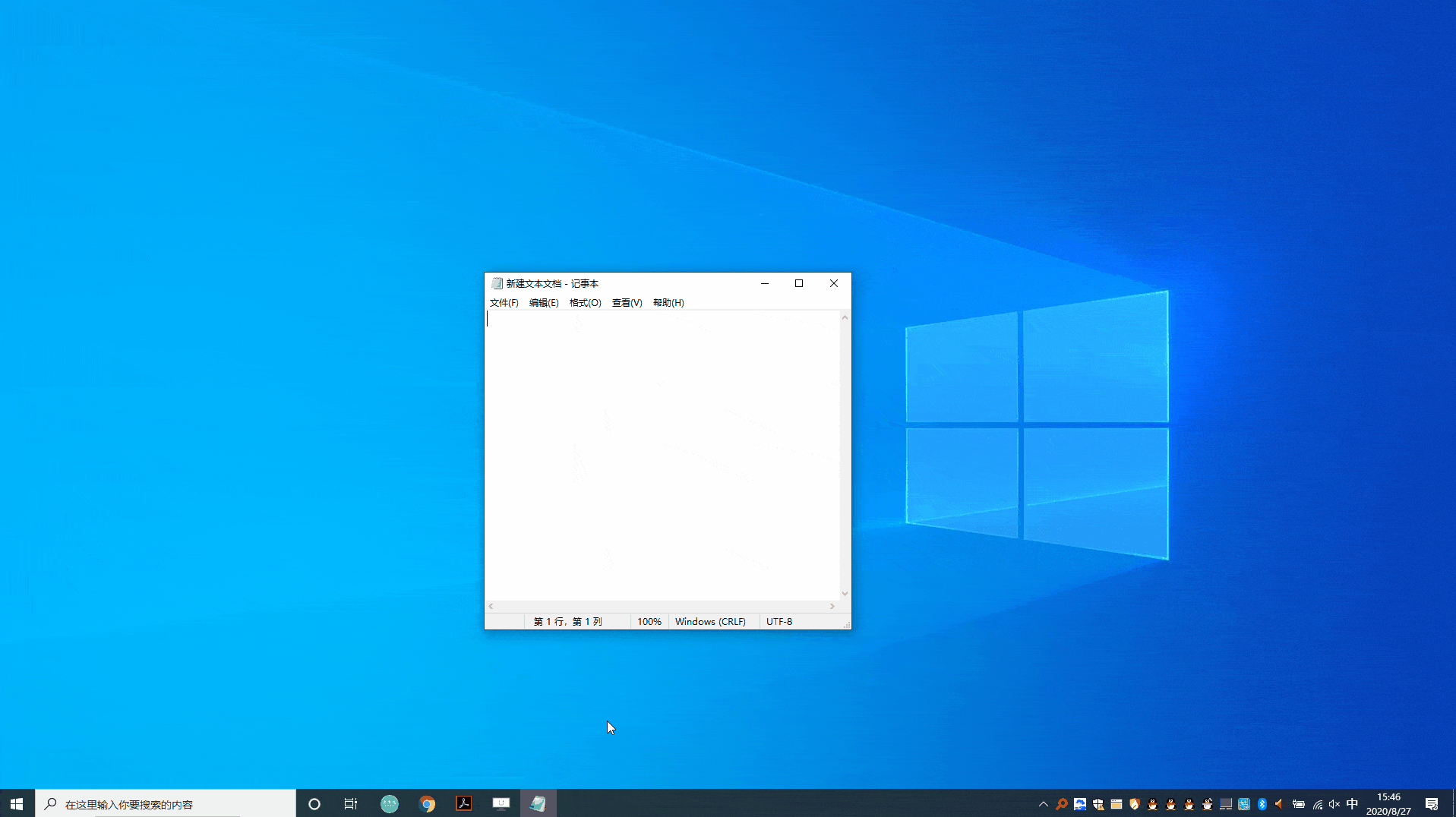The height and width of the screenshot is (817, 1456).
Task: Click the taskbar clock showing 15:46
Action: pyautogui.click(x=1388, y=804)
